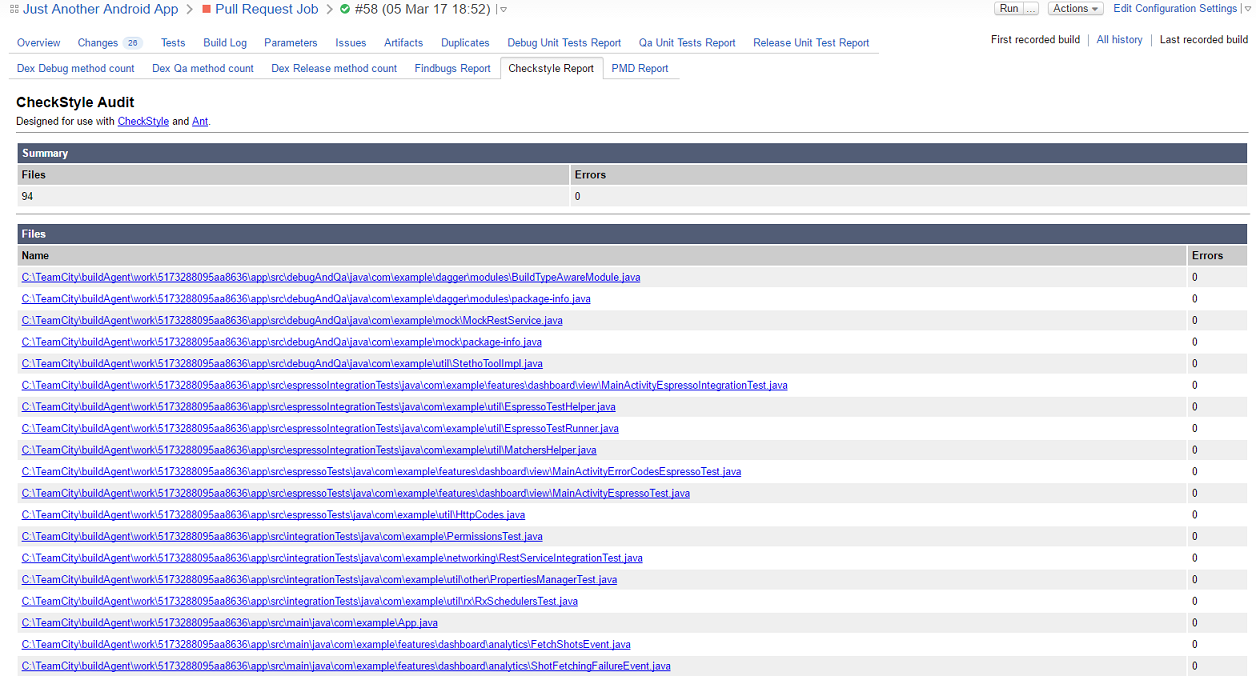The width and height of the screenshot is (1256, 676).
Task: Open the Release Unit Test Report tab
Action: pyautogui.click(x=811, y=43)
